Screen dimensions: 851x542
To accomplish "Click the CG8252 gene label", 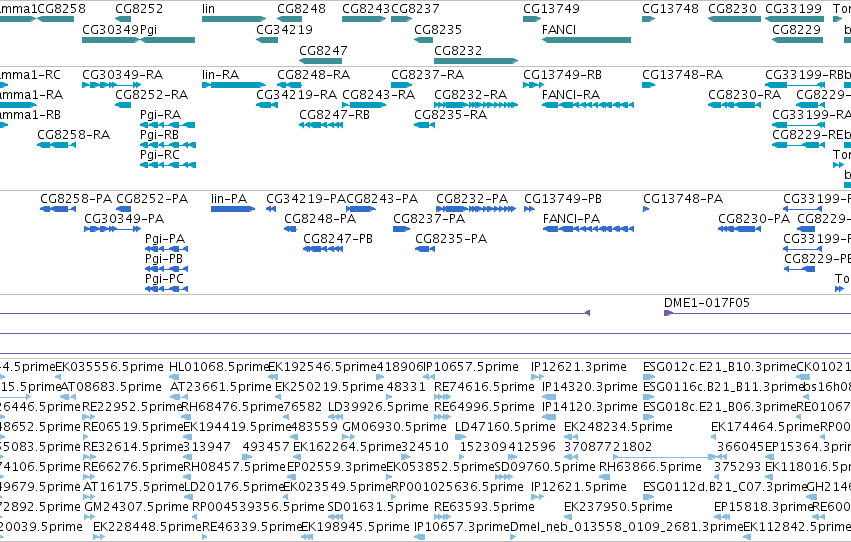I will pos(139,9).
